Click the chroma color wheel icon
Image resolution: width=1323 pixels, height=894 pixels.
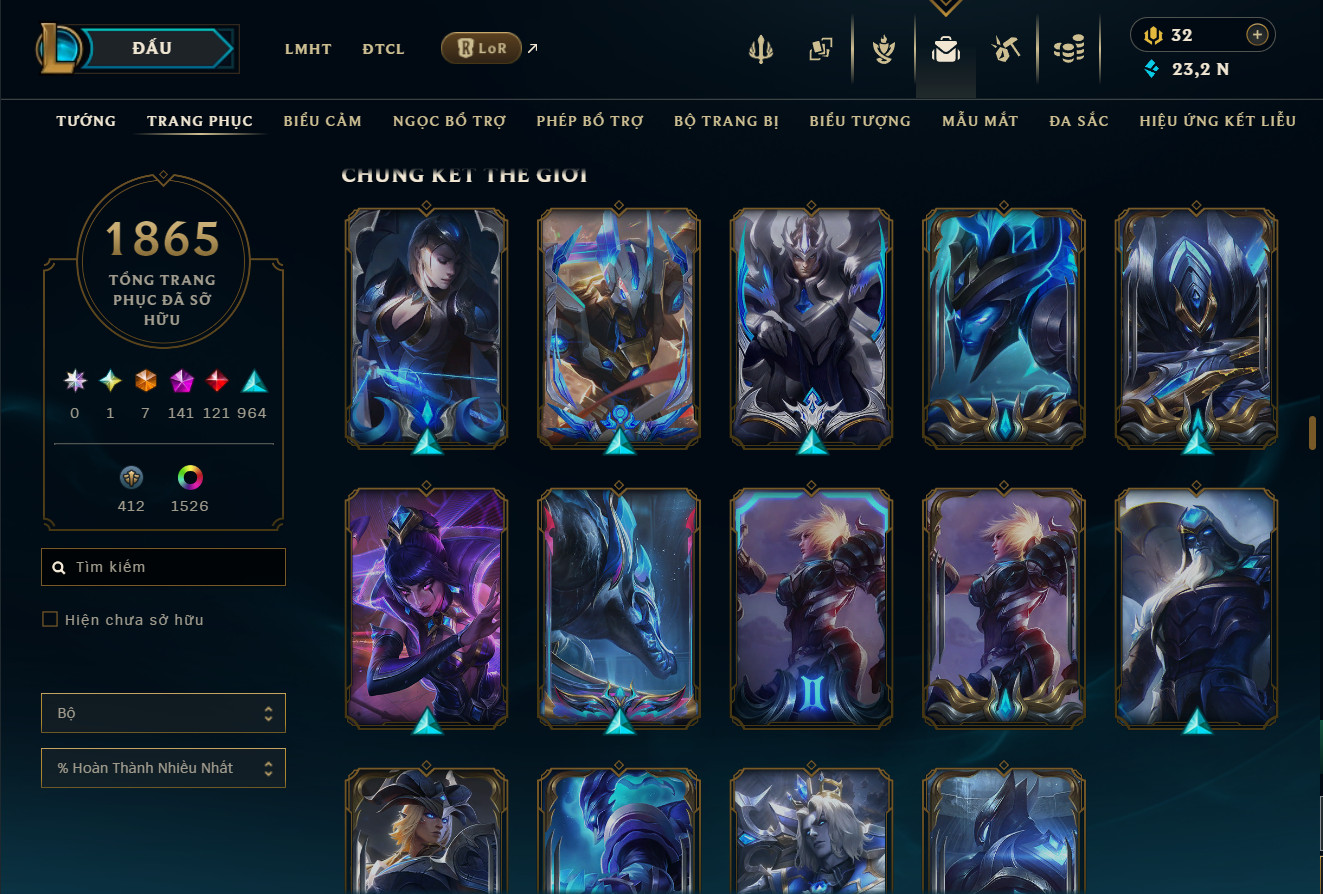[190, 477]
